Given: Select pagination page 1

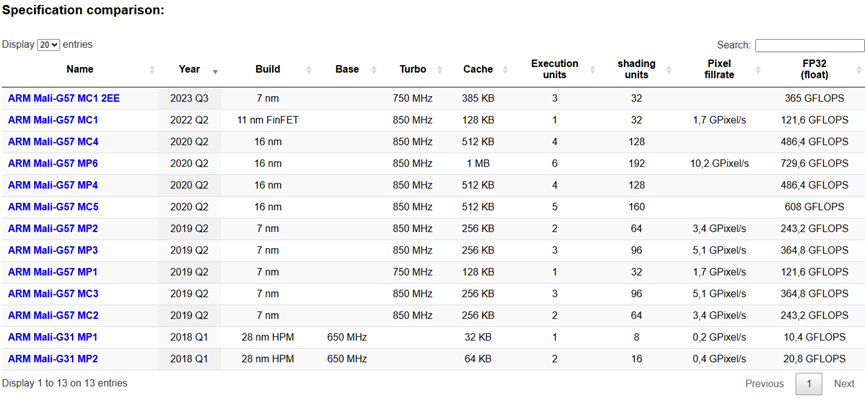Looking at the screenshot, I should (x=808, y=384).
